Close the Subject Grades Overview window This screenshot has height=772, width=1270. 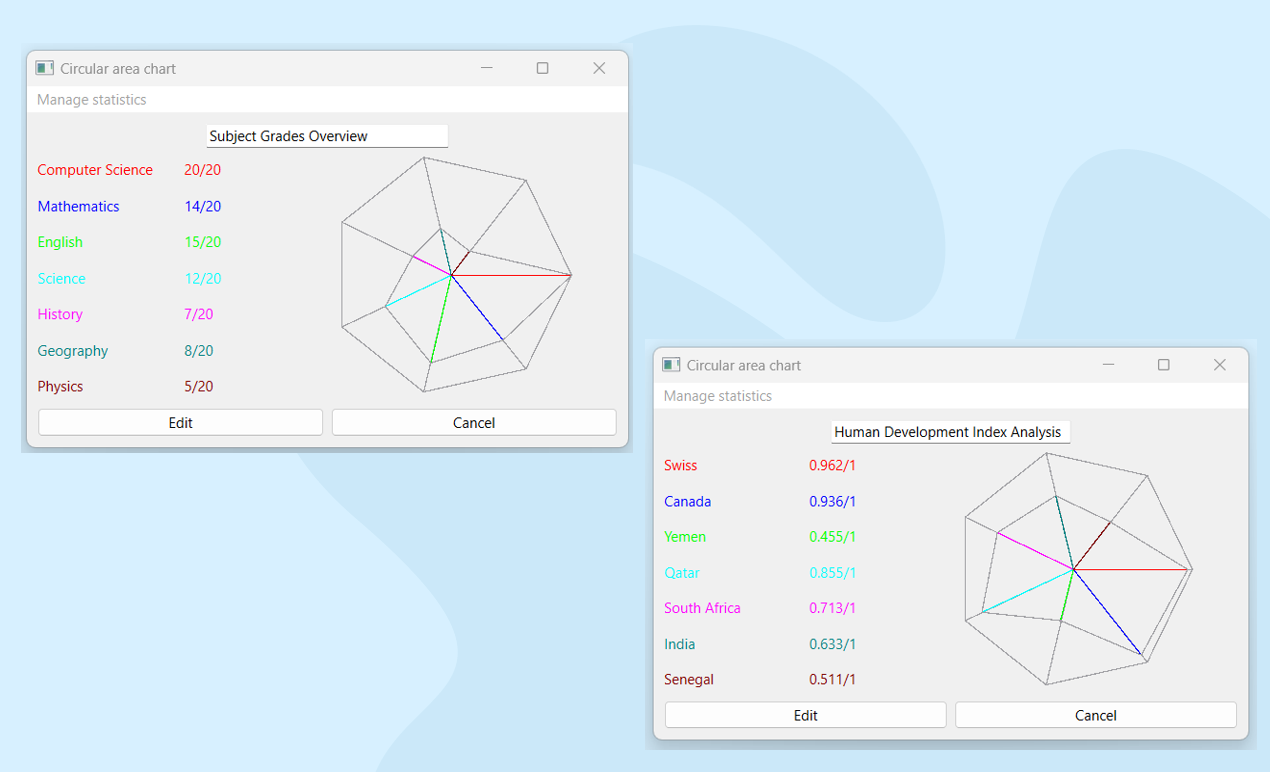[599, 68]
